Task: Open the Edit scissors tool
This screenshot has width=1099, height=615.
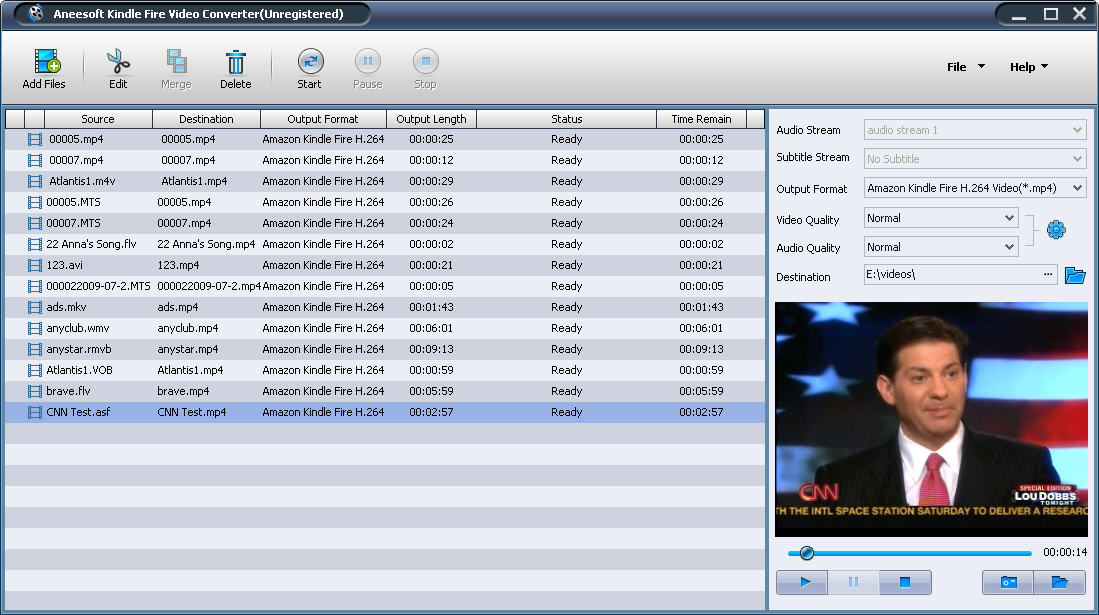Action: pos(118,62)
